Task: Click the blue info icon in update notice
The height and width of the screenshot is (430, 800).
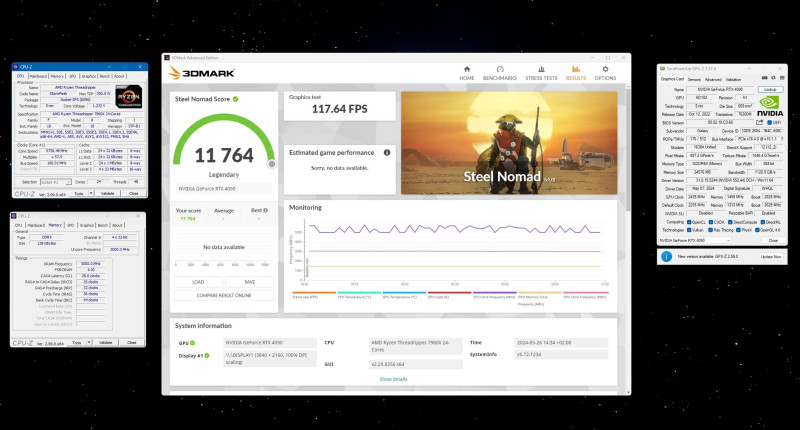Action: tap(666, 257)
